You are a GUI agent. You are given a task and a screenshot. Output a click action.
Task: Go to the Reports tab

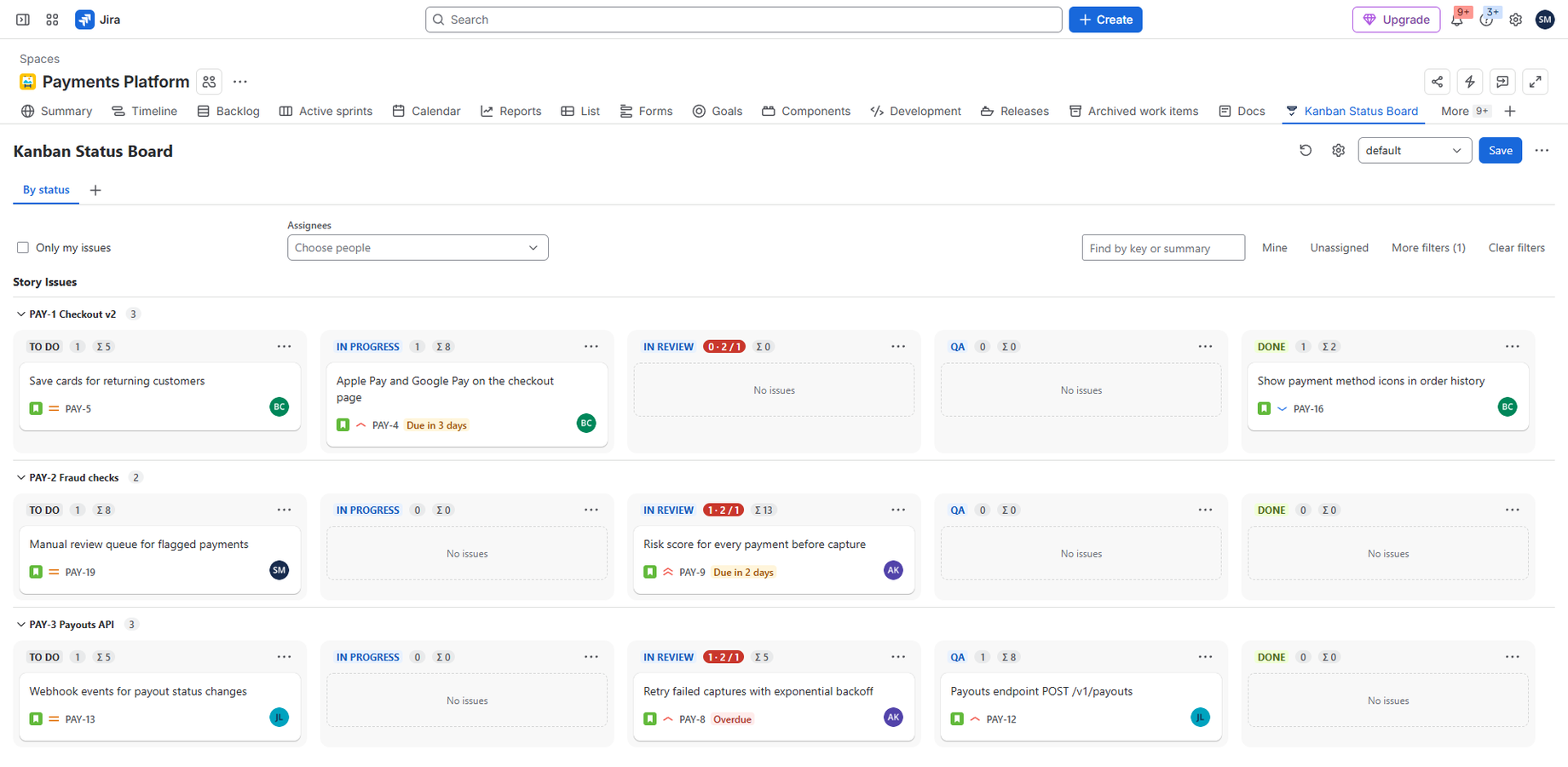[510, 112]
